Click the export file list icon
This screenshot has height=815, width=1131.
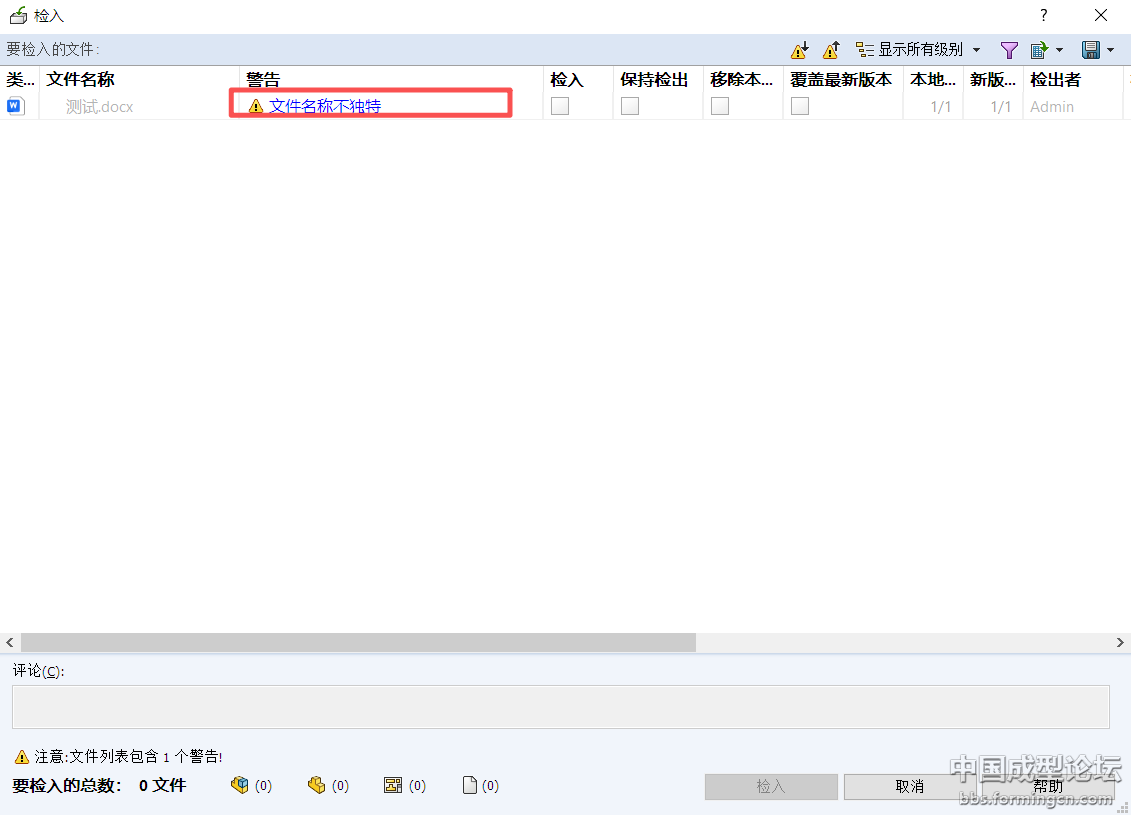coord(1039,50)
